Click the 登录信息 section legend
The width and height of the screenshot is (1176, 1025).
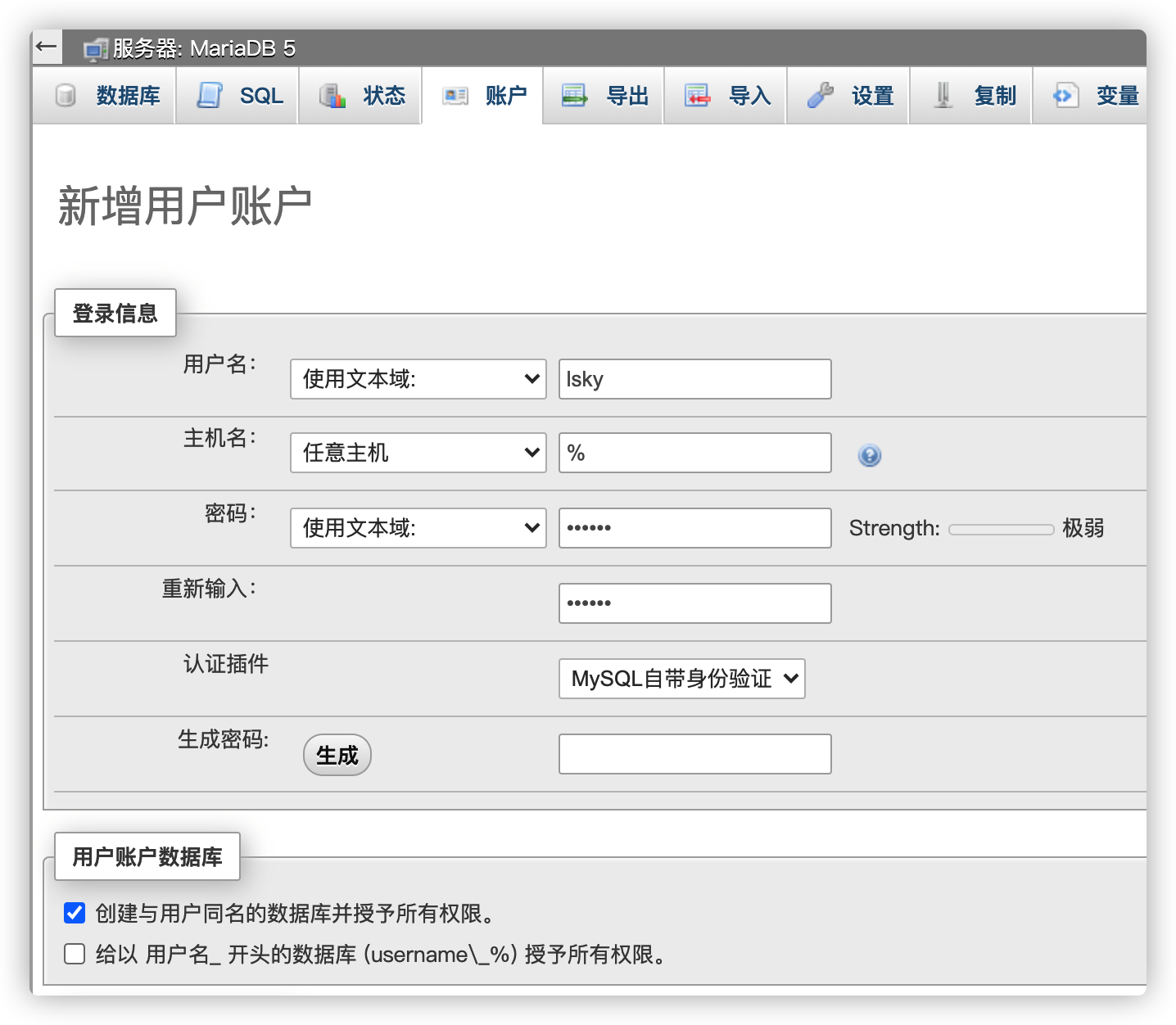(115, 313)
